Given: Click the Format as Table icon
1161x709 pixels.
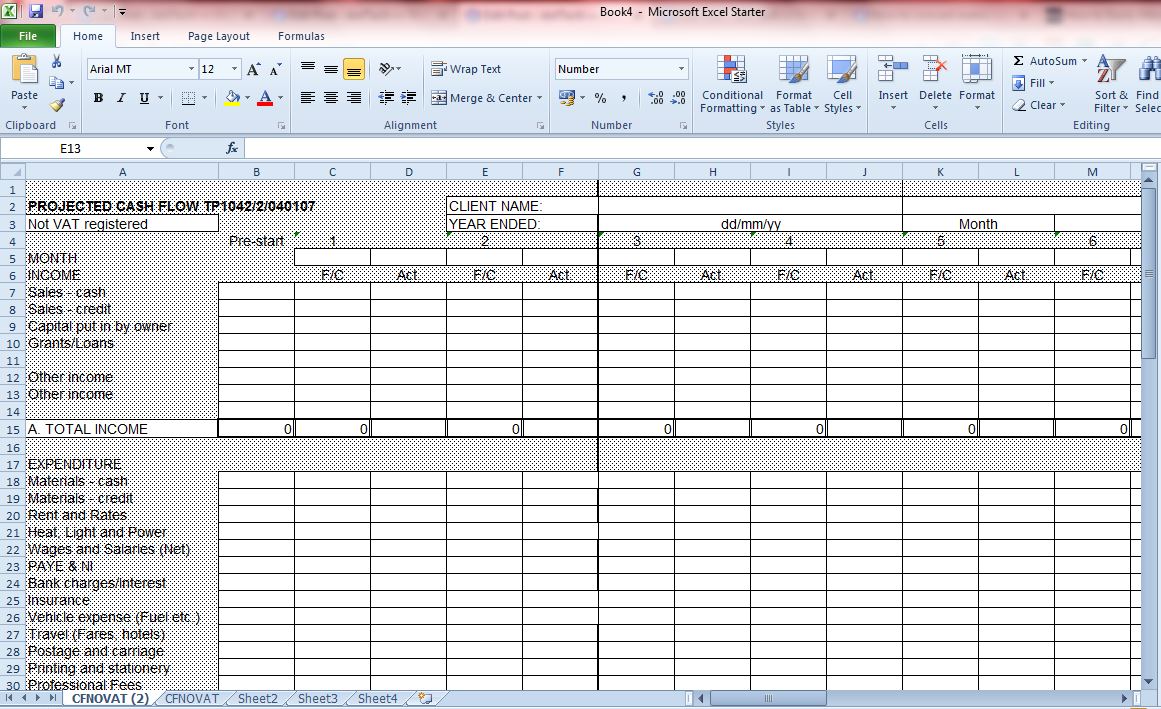Looking at the screenshot, I should (x=794, y=84).
